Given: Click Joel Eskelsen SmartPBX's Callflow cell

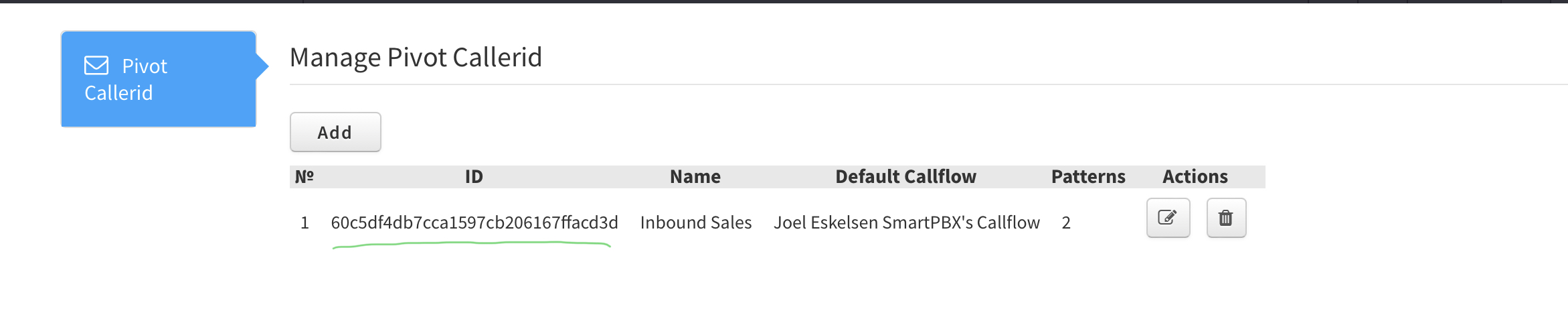Looking at the screenshot, I should click(906, 223).
